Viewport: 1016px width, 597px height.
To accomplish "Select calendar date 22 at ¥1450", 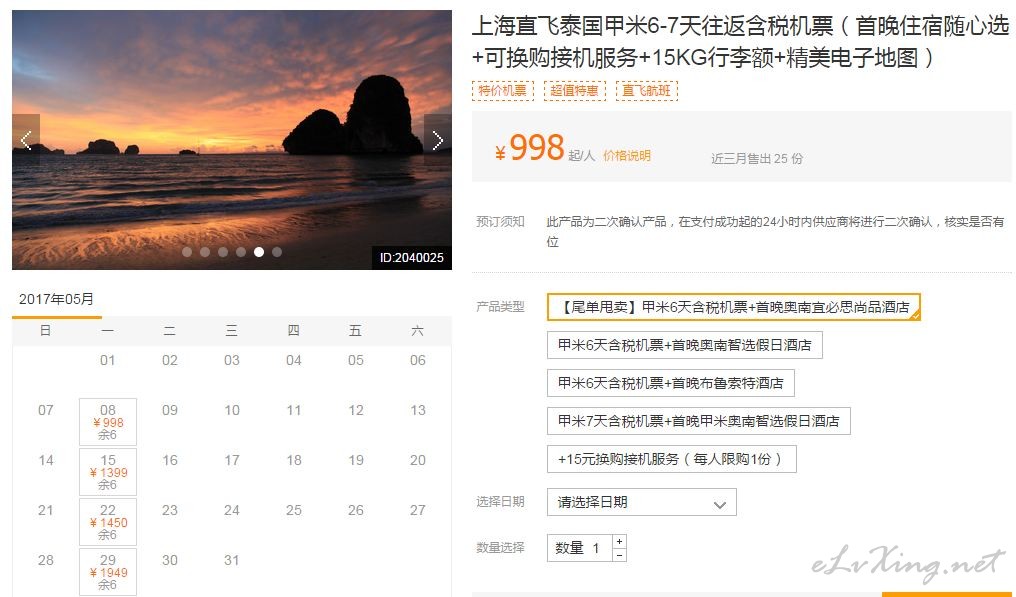I will click(x=108, y=522).
